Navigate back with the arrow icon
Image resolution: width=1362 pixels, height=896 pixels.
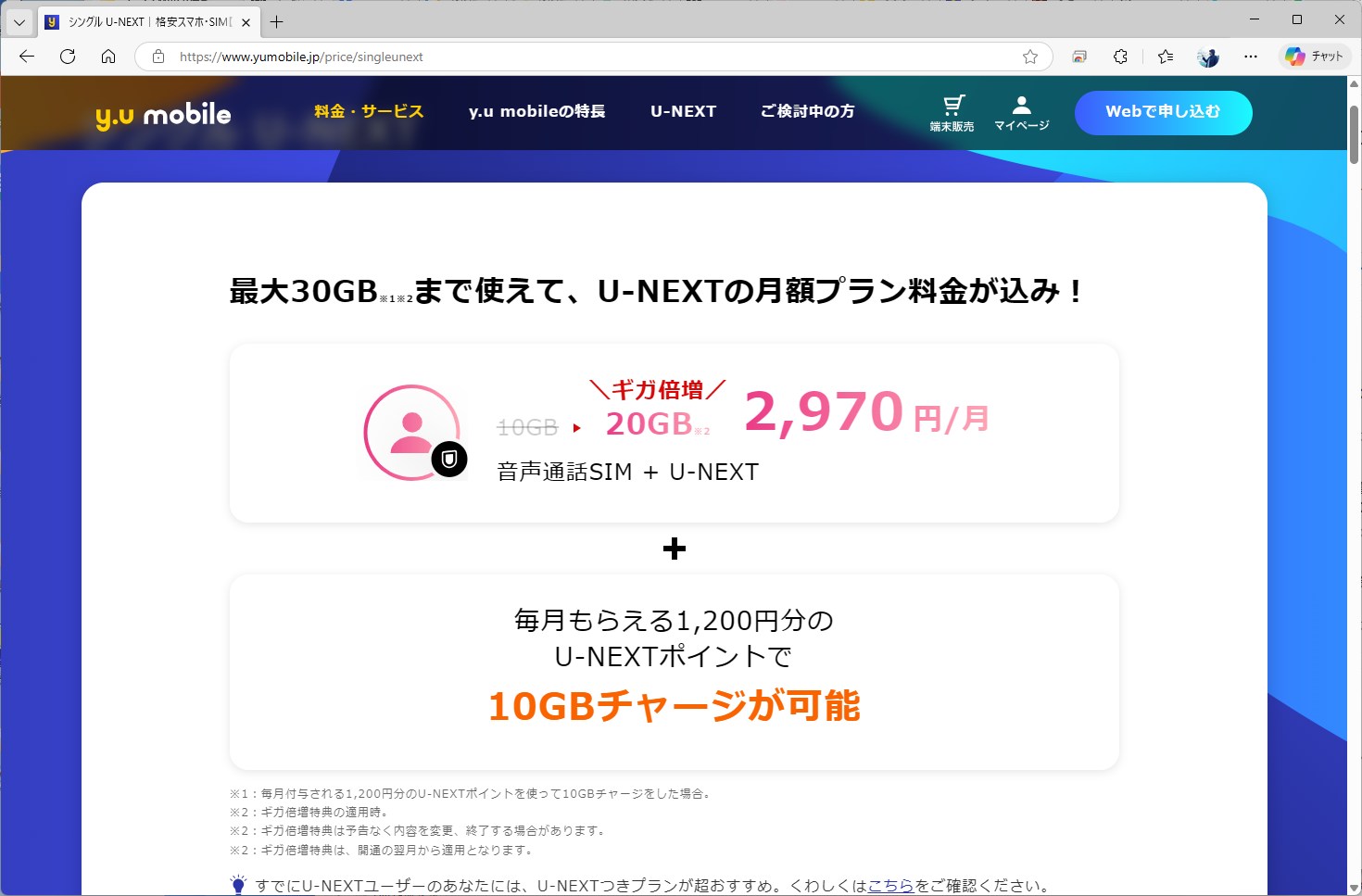[x=26, y=57]
